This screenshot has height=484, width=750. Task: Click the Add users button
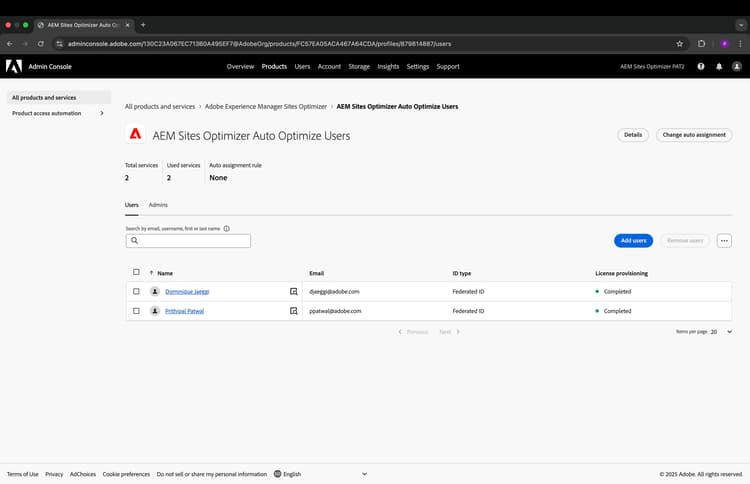tap(633, 241)
